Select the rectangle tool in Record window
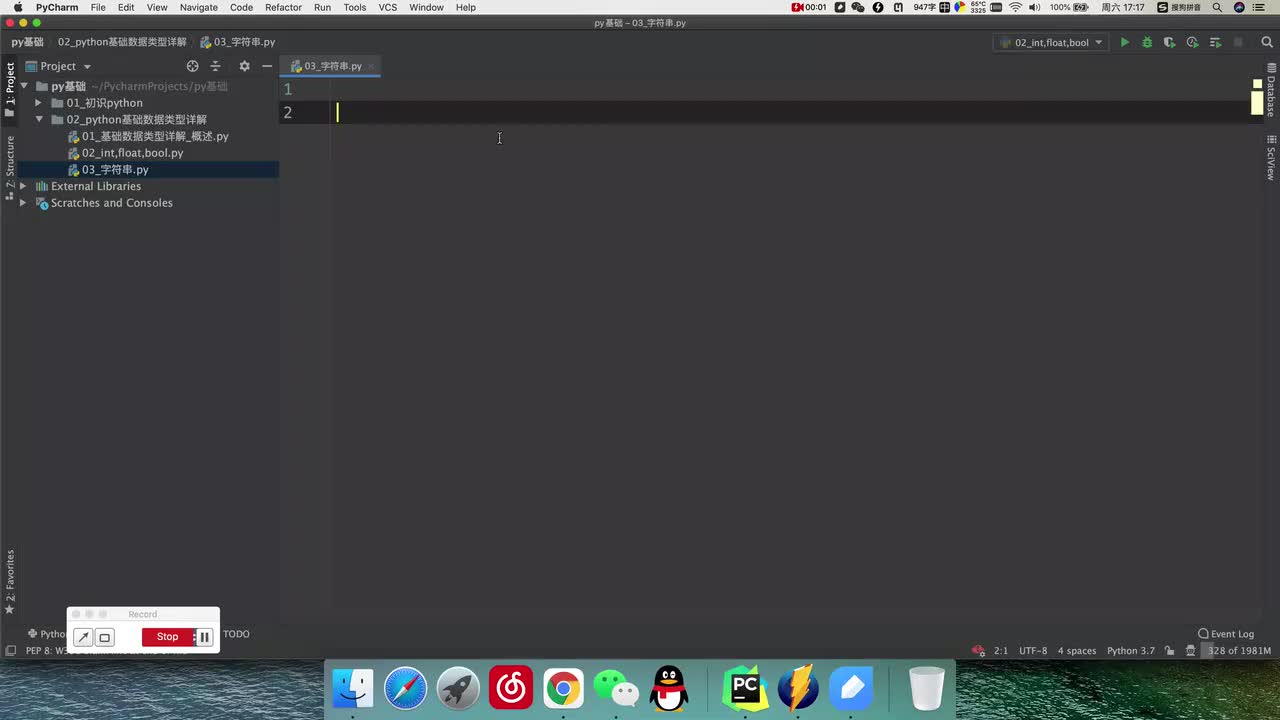The height and width of the screenshot is (720, 1280). pos(104,637)
